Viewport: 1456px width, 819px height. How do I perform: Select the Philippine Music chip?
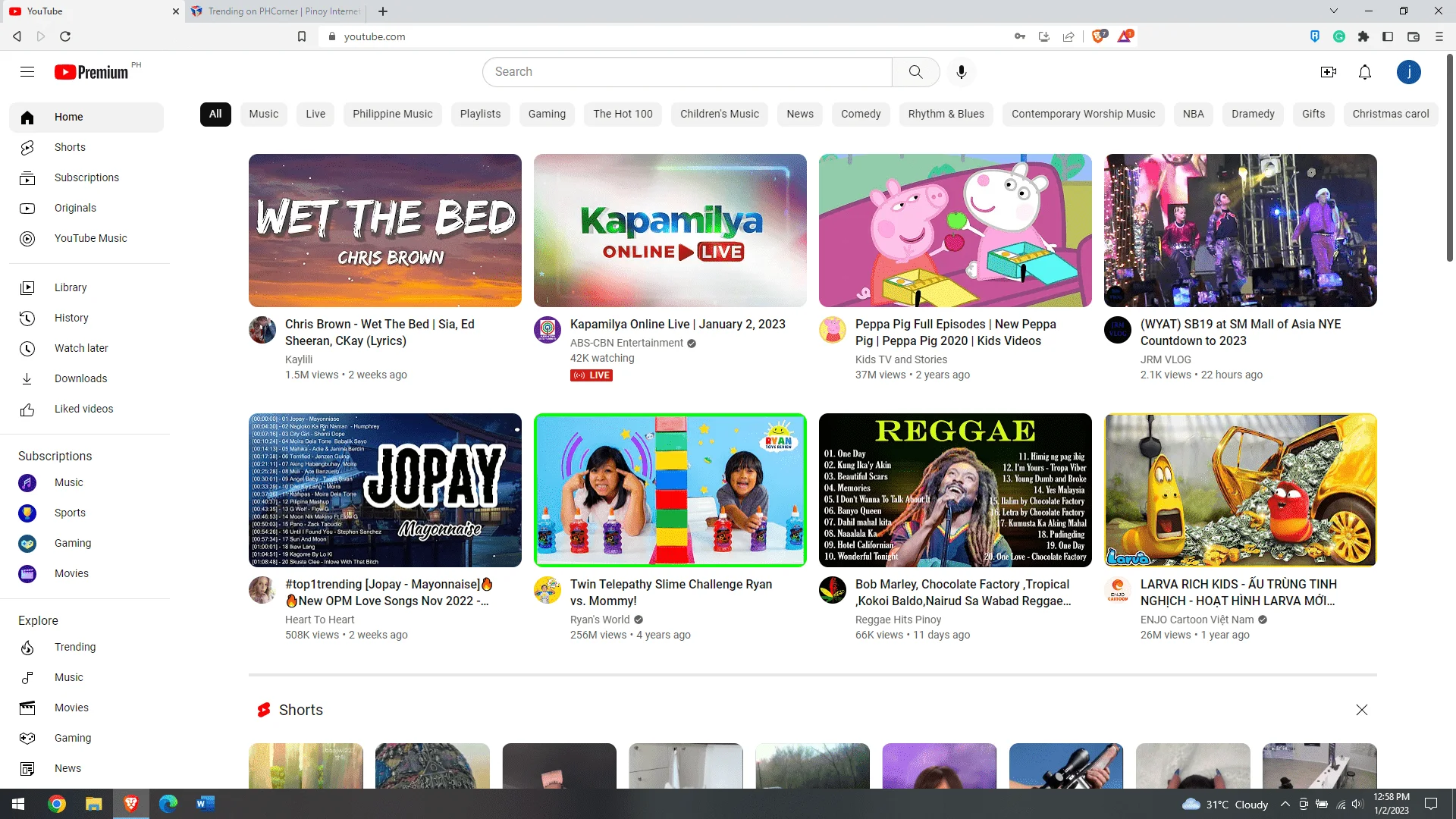tap(392, 115)
